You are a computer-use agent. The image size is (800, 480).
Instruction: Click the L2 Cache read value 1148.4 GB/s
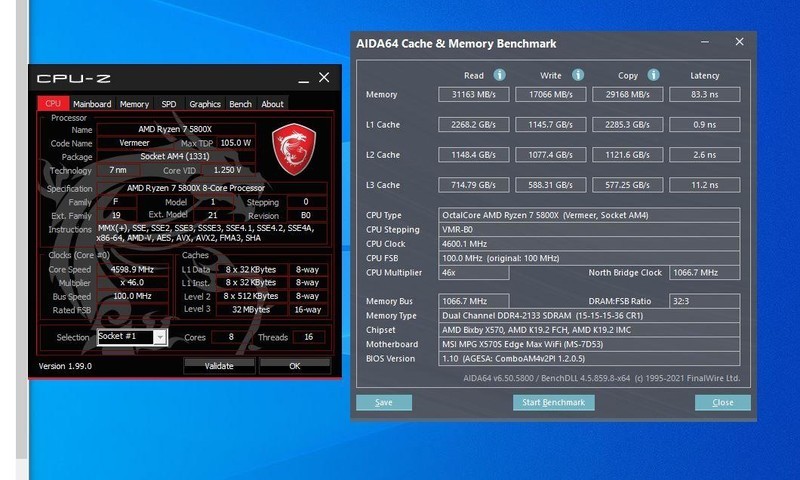tap(473, 155)
